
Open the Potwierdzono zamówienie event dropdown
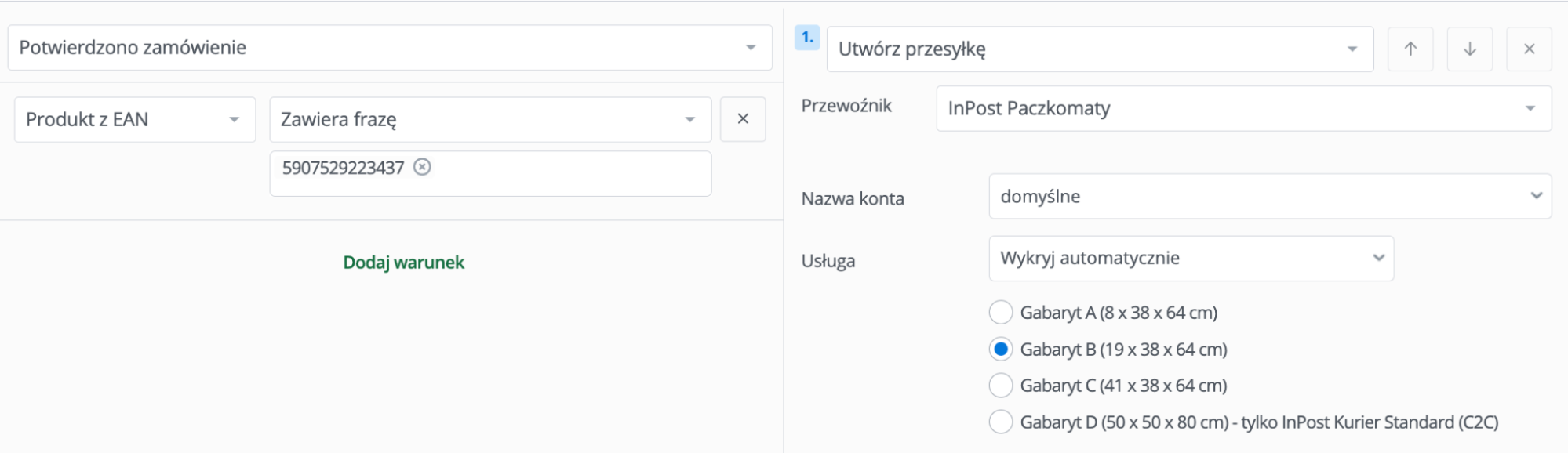coord(390,47)
